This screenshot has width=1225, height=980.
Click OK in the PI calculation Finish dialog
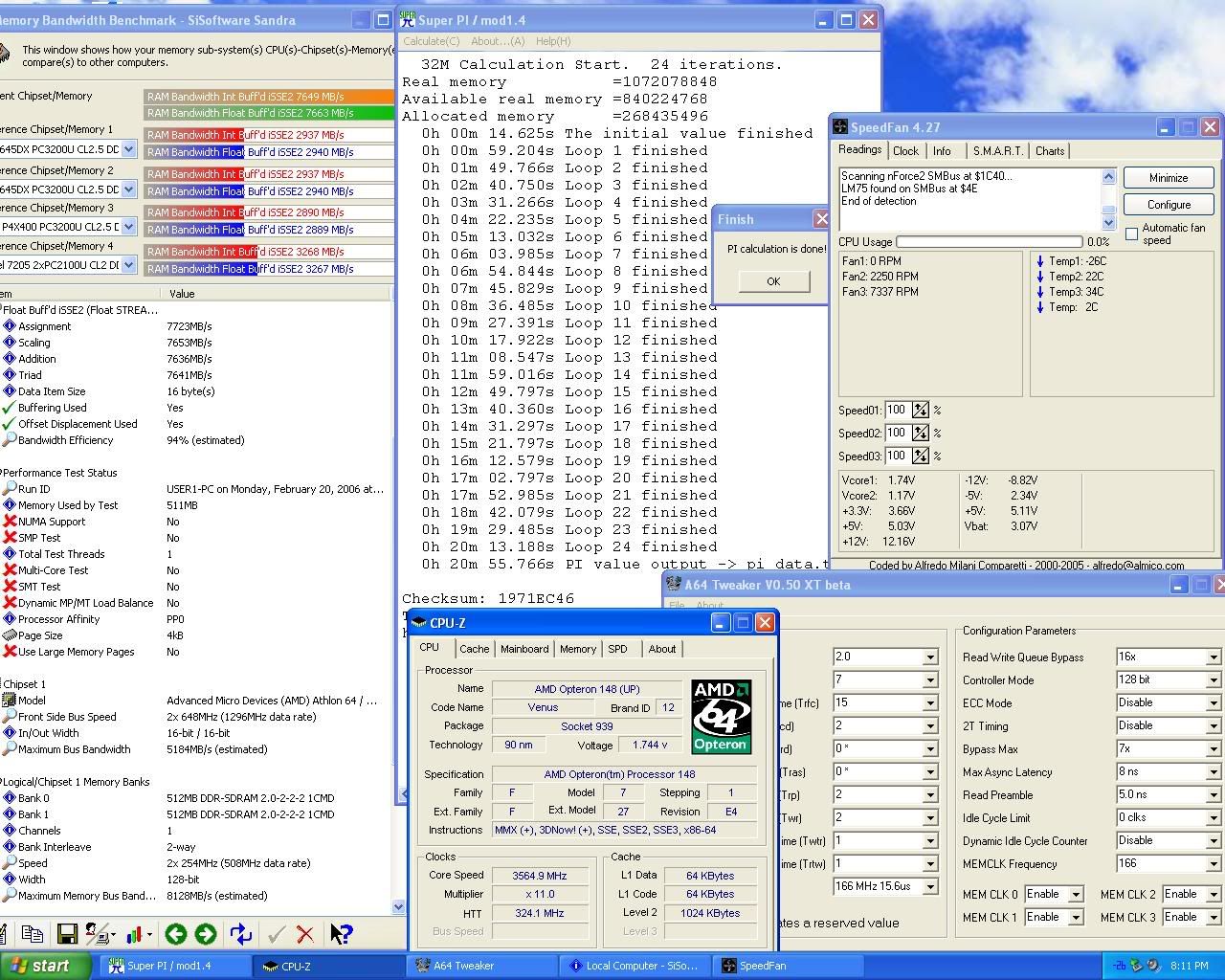pyautogui.click(x=773, y=281)
